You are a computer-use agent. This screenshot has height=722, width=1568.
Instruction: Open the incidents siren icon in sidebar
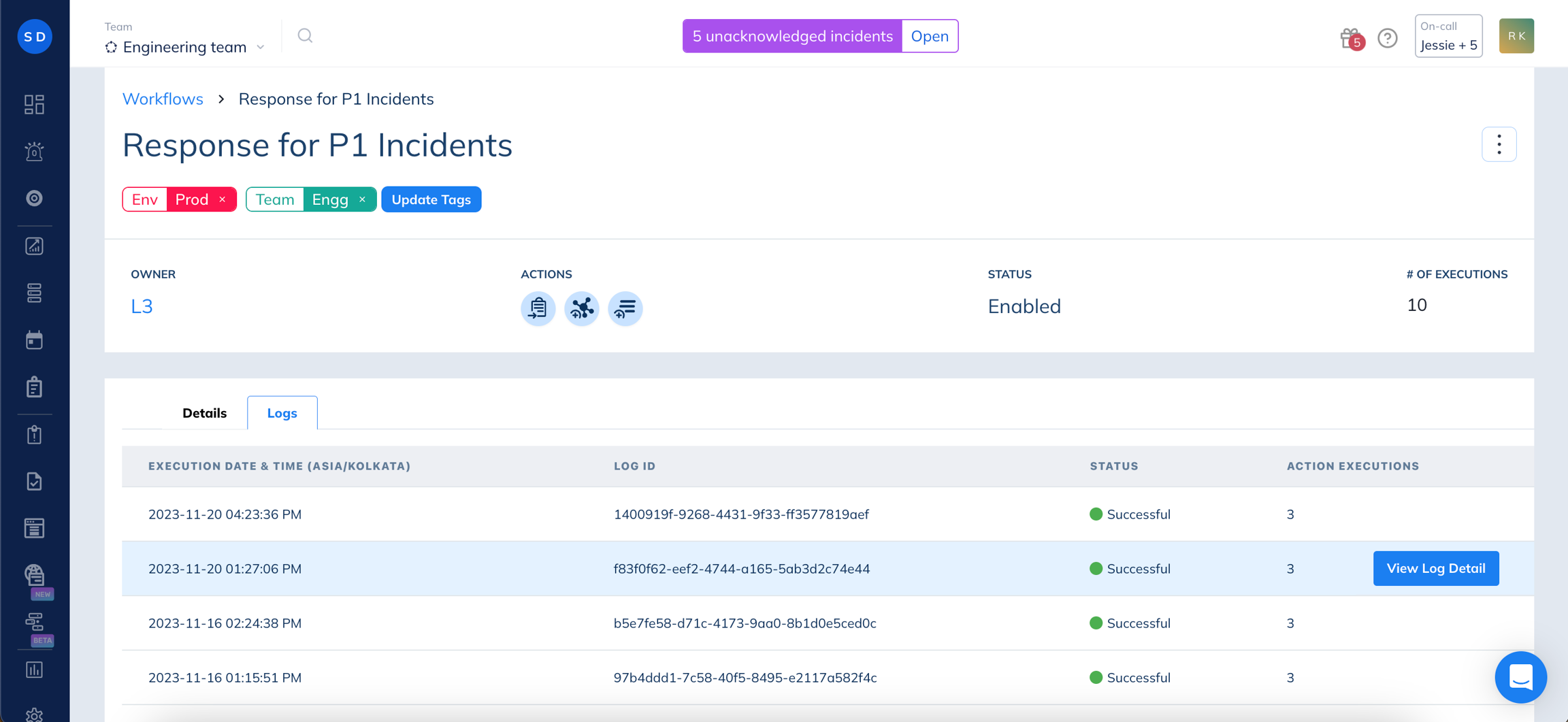point(34,151)
